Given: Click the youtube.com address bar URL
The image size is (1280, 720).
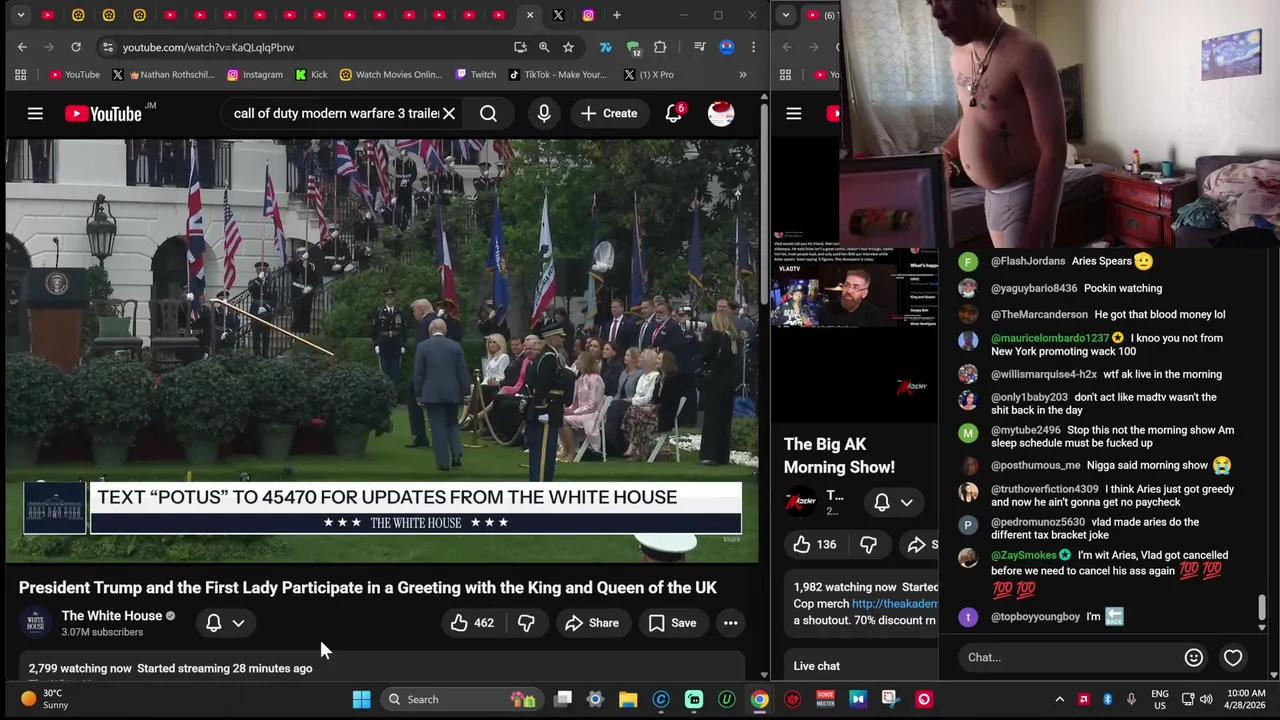Looking at the screenshot, I should pos(208,47).
